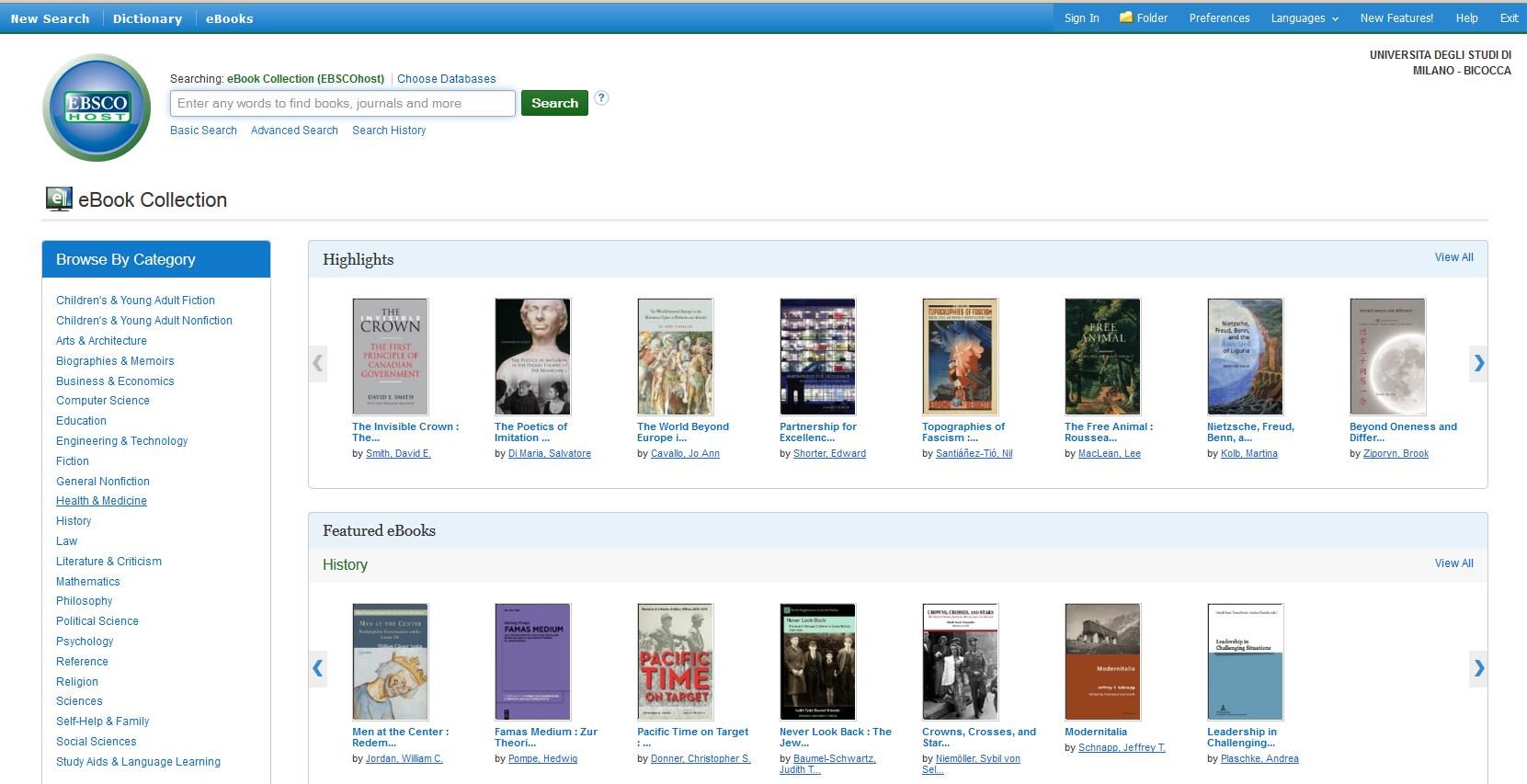Switch to Basic Search
This screenshot has height=784, width=1527.
(203, 131)
